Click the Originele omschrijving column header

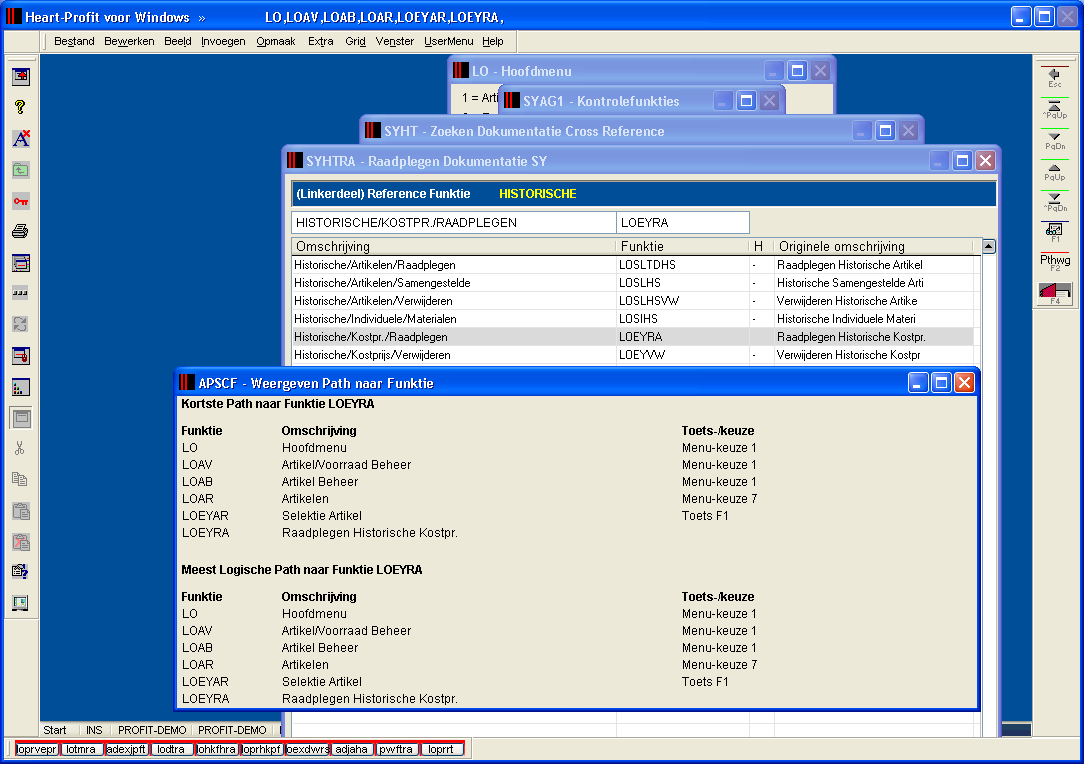873,246
